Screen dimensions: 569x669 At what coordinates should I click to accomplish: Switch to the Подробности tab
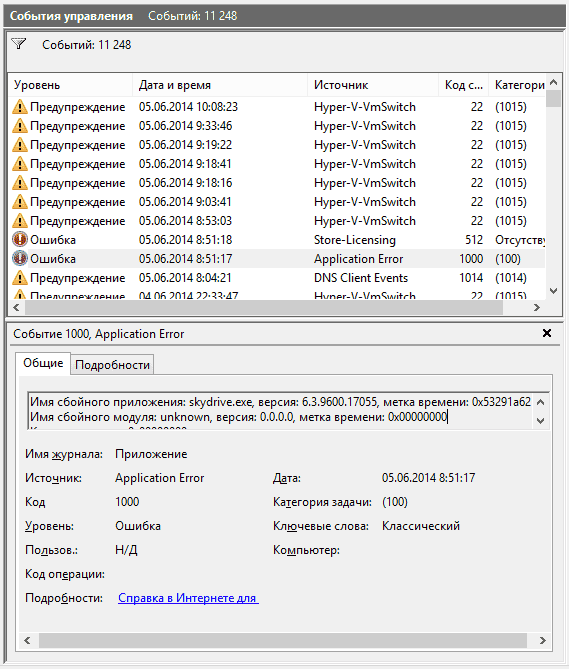click(112, 365)
